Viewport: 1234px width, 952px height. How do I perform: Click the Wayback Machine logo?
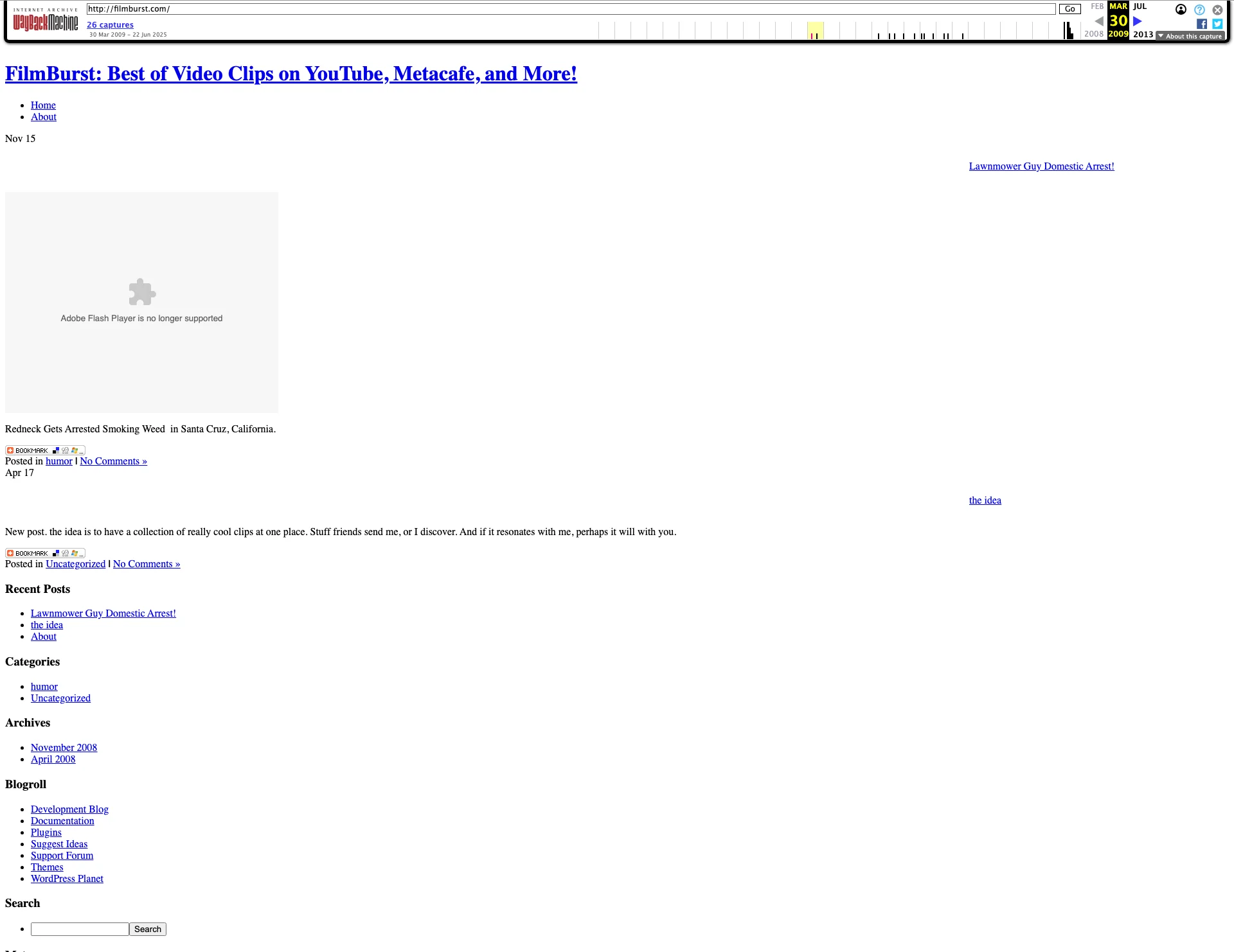point(45,22)
